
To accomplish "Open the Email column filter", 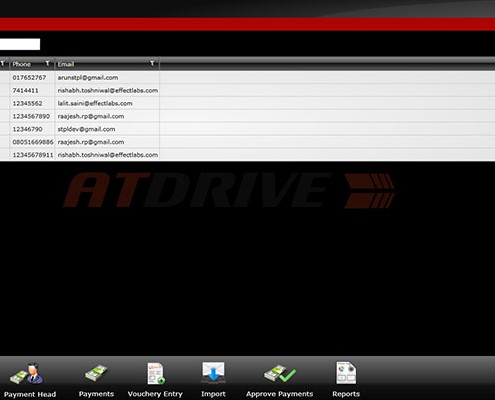I will 152,63.
